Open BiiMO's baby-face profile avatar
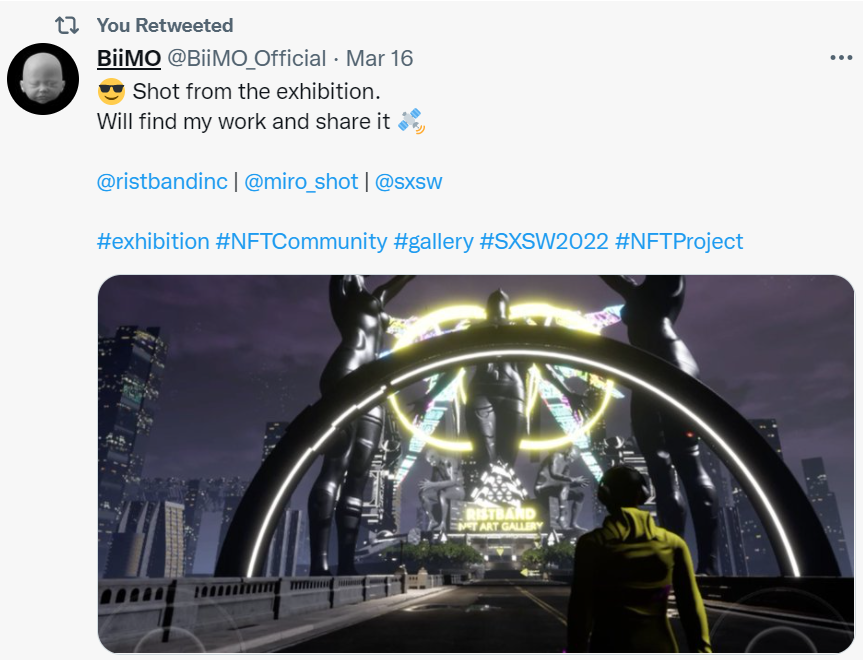The width and height of the screenshot is (863, 660). tap(43, 79)
